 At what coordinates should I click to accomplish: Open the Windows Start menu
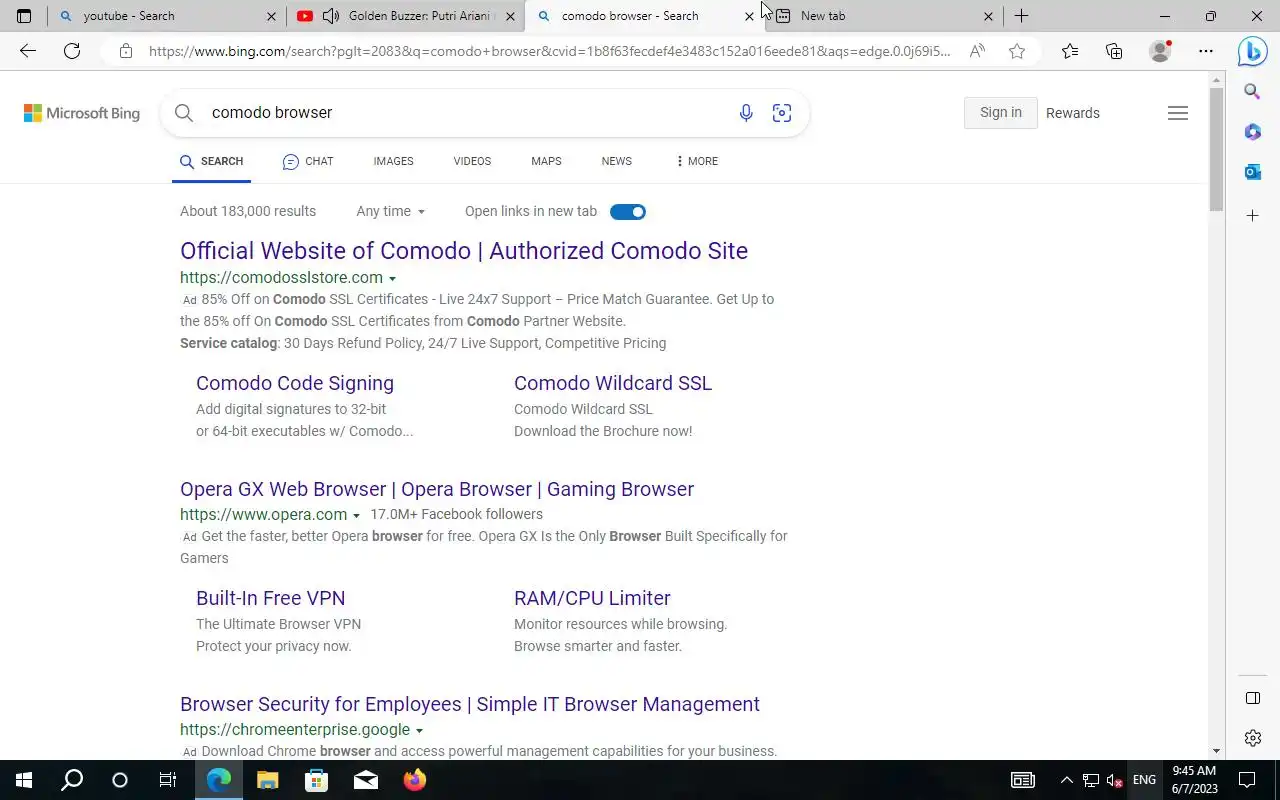point(24,780)
